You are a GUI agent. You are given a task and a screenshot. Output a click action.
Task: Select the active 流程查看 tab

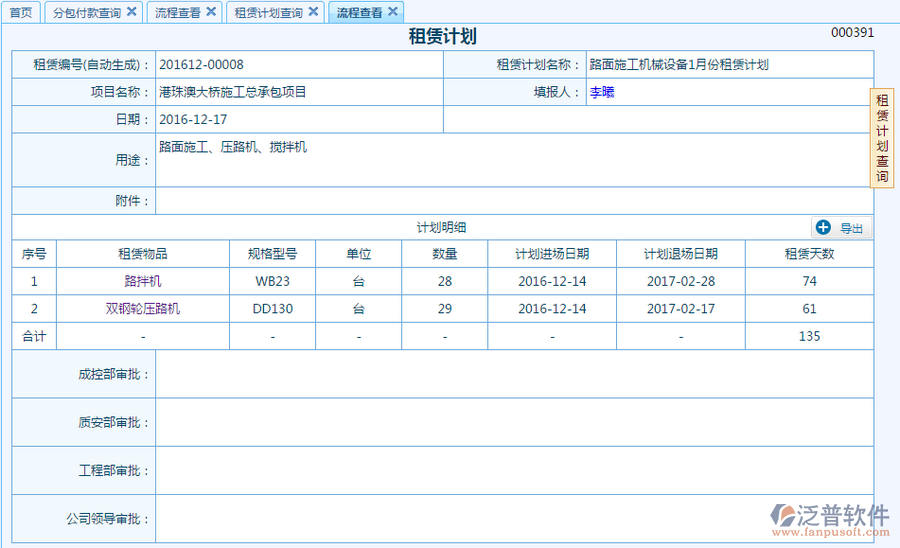(x=359, y=13)
